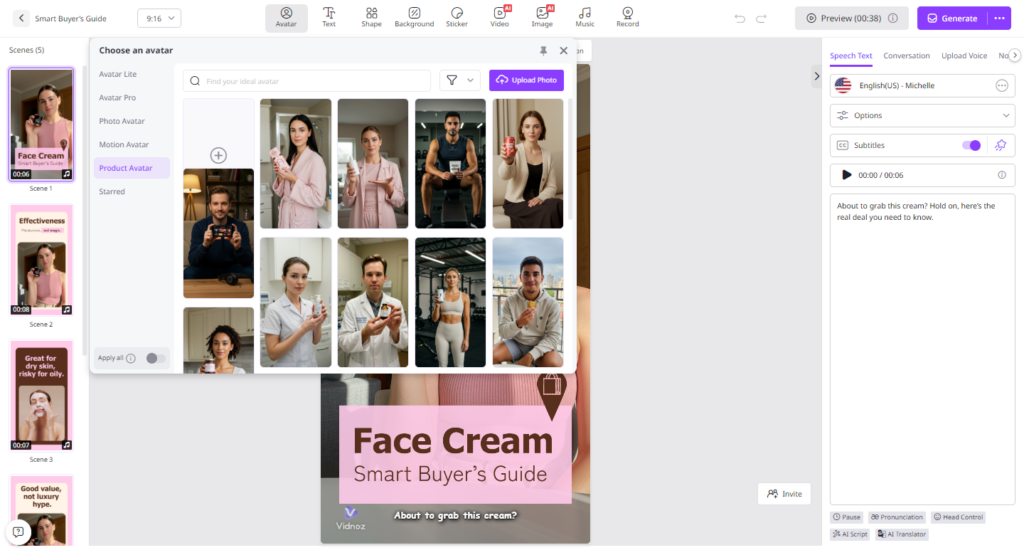Select the Scene 3 thumbnail
The height and width of the screenshot is (550, 1024).
tap(41, 396)
